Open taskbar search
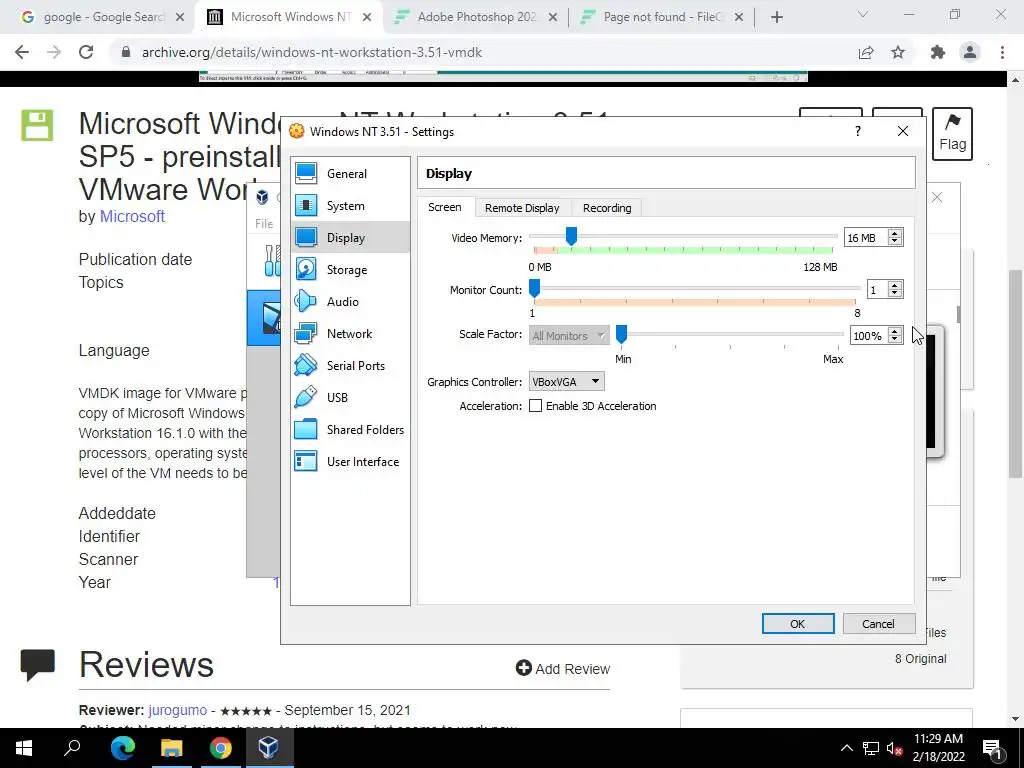The image size is (1024, 768). [x=72, y=748]
